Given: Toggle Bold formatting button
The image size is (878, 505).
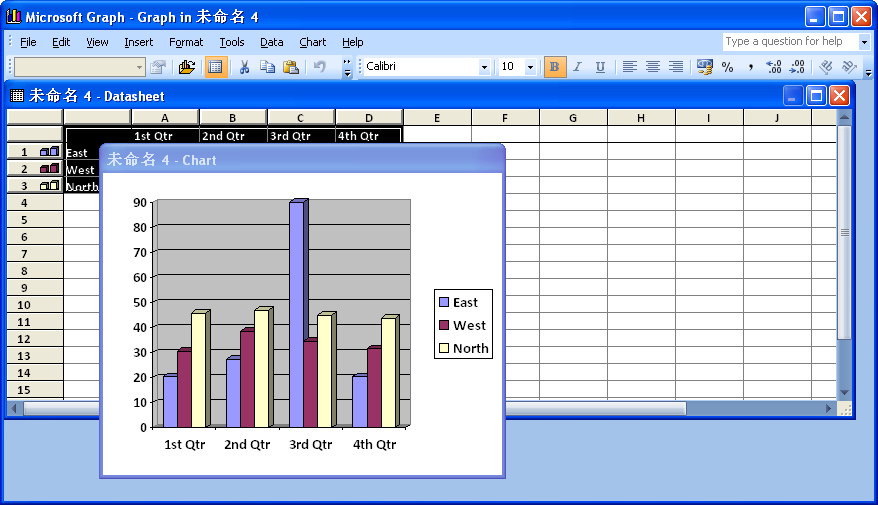Looking at the screenshot, I should pyautogui.click(x=555, y=67).
